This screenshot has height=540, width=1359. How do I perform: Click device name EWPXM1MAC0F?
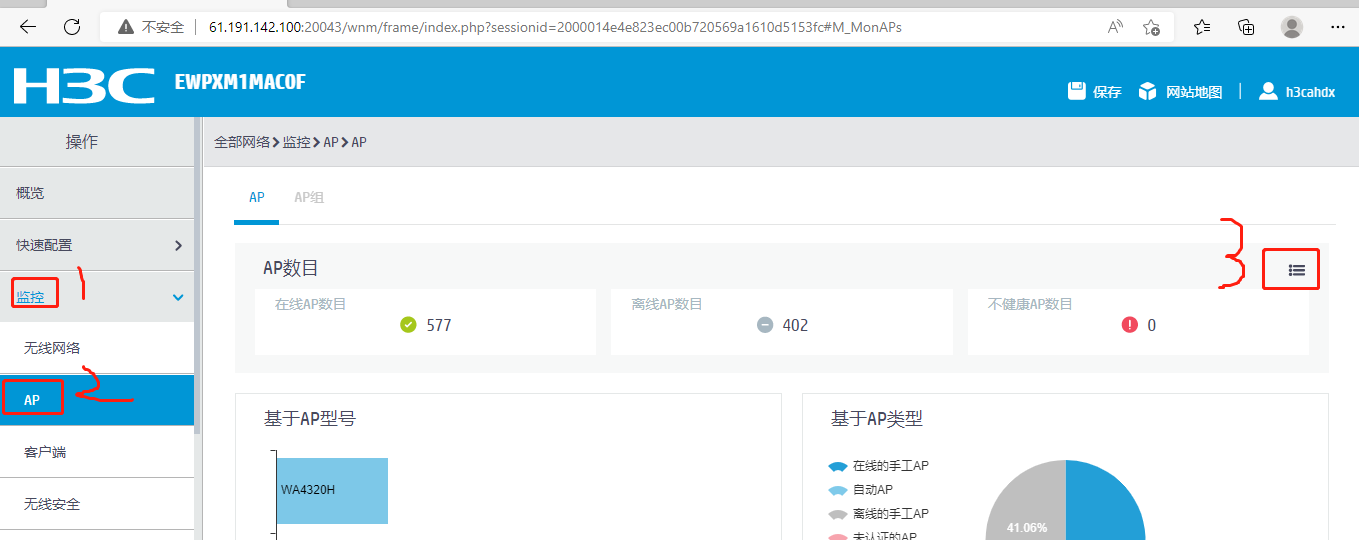tap(240, 82)
